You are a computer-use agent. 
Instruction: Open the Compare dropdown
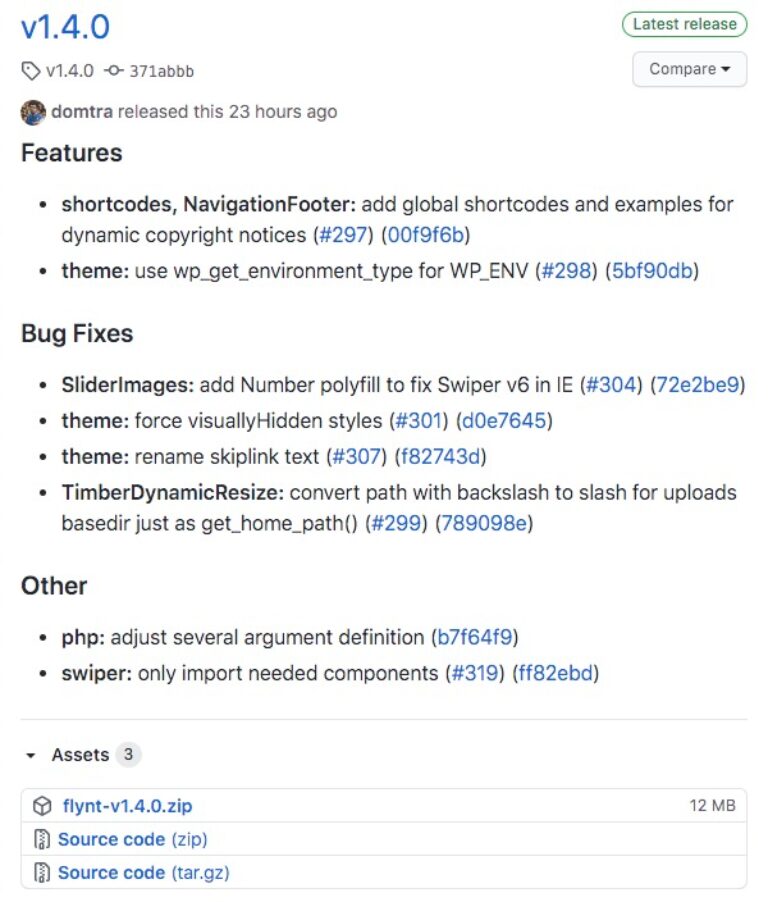[689, 69]
